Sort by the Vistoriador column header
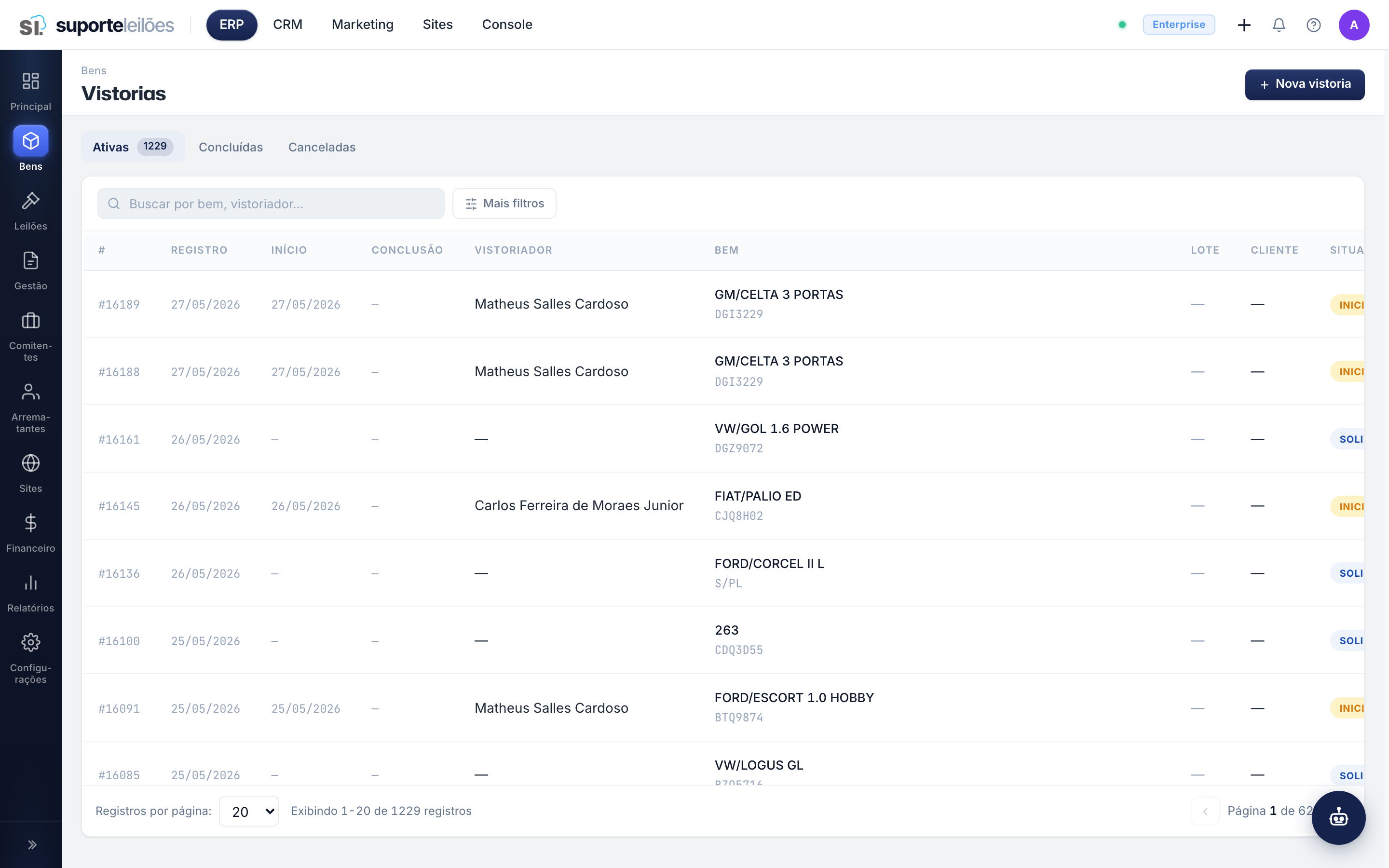1389x868 pixels. (513, 250)
